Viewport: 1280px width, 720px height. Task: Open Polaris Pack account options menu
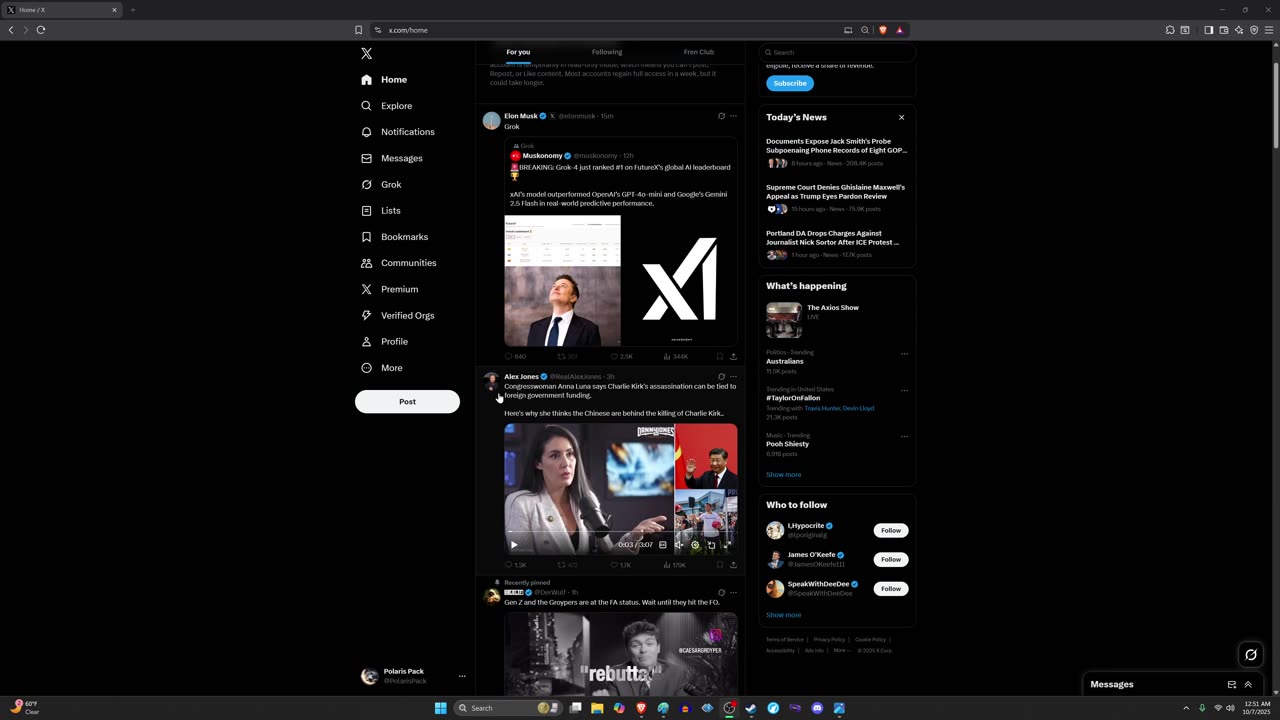pos(462,676)
